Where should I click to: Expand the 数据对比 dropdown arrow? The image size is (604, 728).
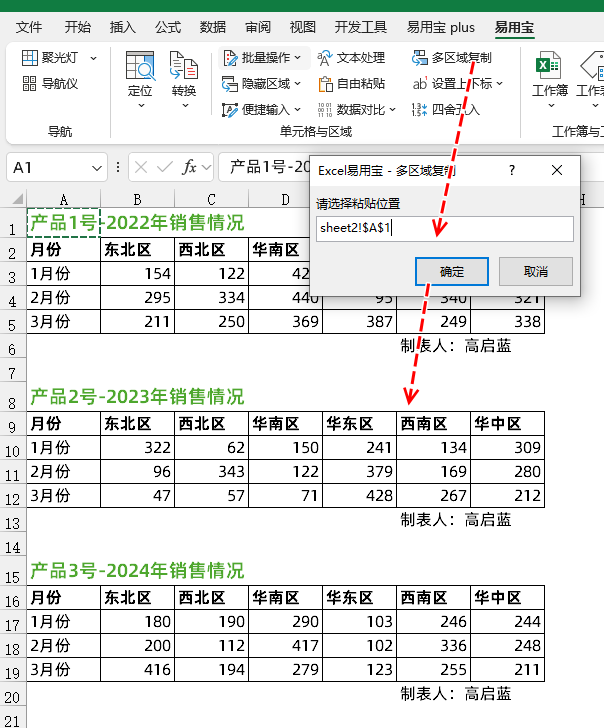(x=392, y=110)
